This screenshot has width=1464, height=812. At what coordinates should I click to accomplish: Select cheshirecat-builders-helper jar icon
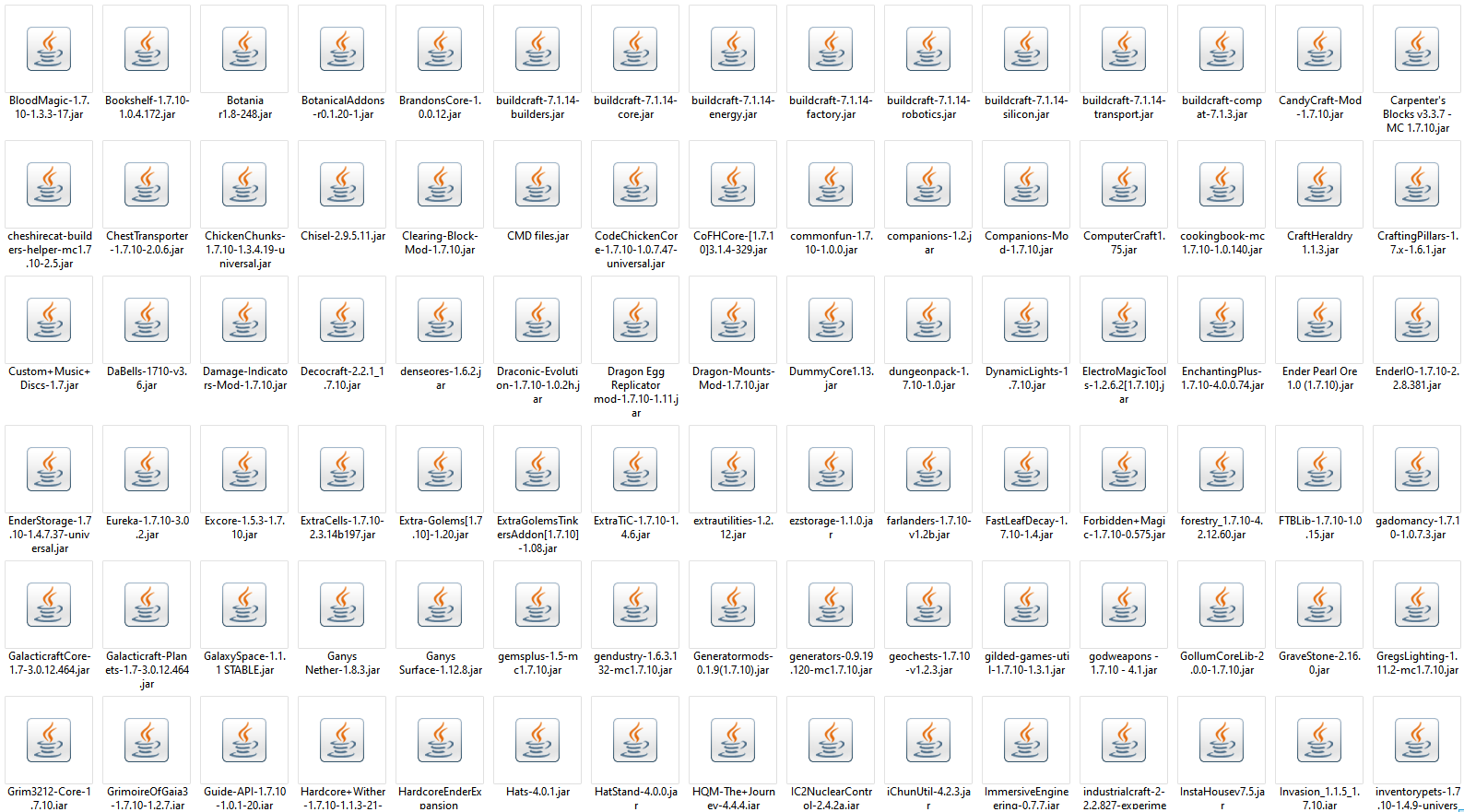tap(49, 184)
